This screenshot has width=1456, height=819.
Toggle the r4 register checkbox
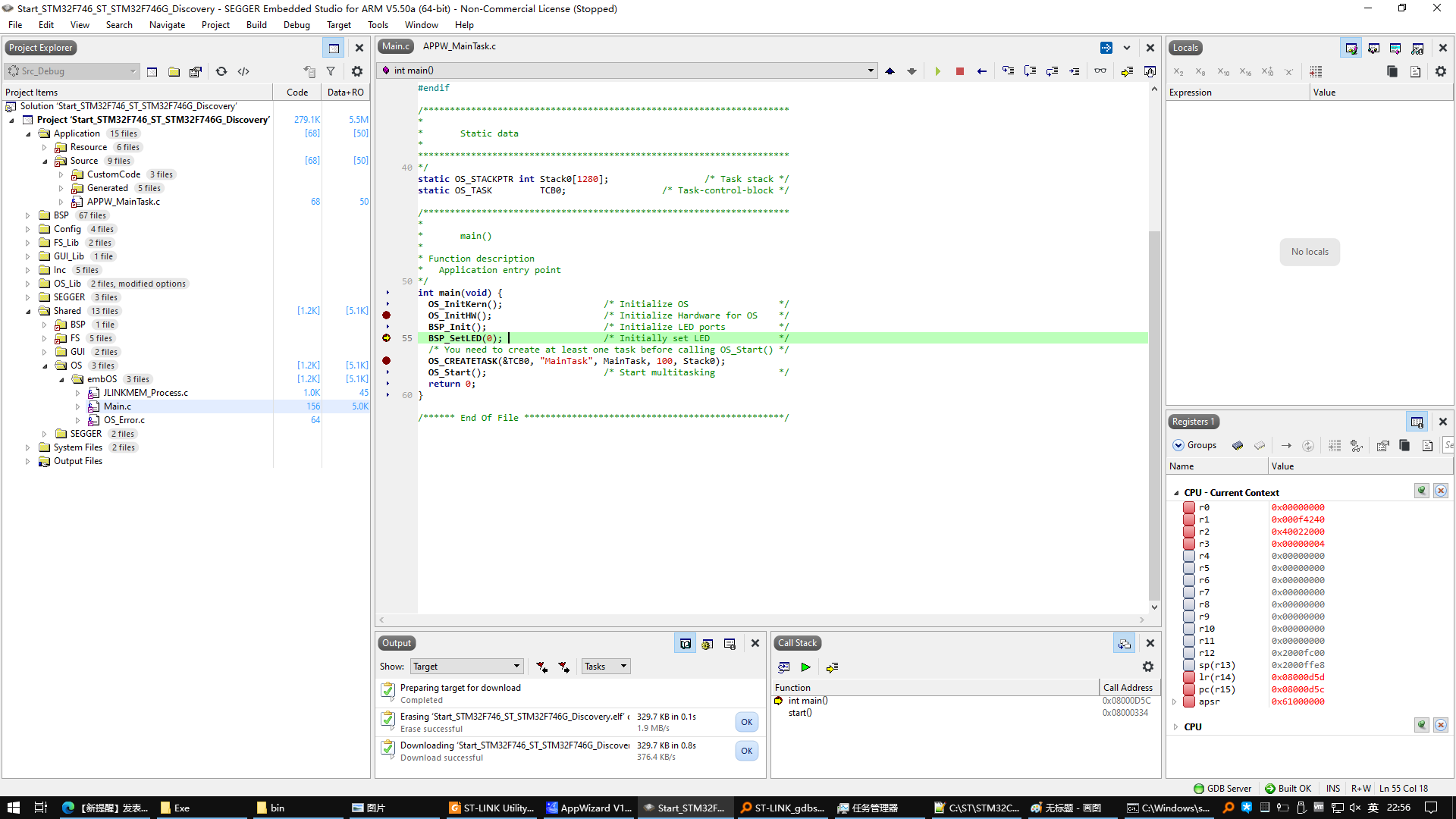pos(1189,556)
